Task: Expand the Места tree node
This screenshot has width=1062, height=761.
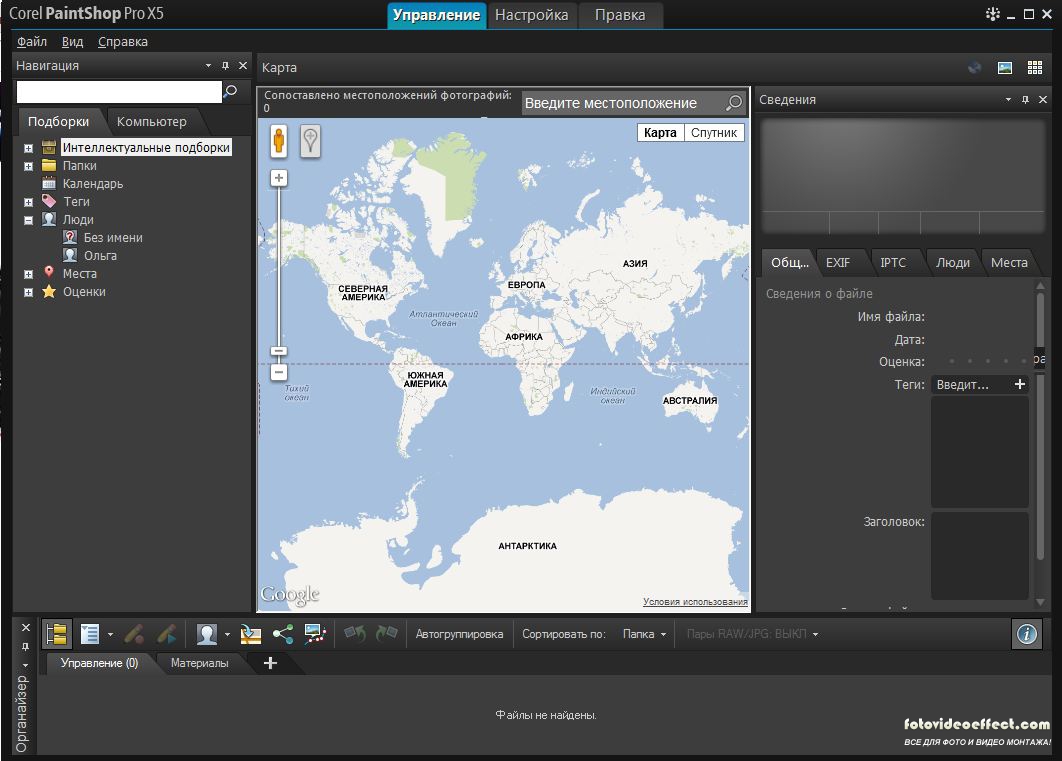Action: coord(28,274)
